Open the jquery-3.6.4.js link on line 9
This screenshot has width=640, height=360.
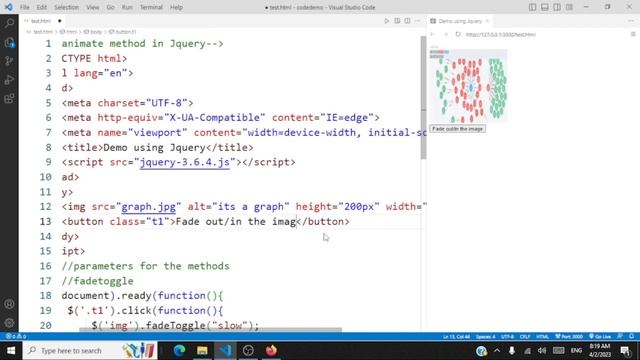(x=184, y=162)
